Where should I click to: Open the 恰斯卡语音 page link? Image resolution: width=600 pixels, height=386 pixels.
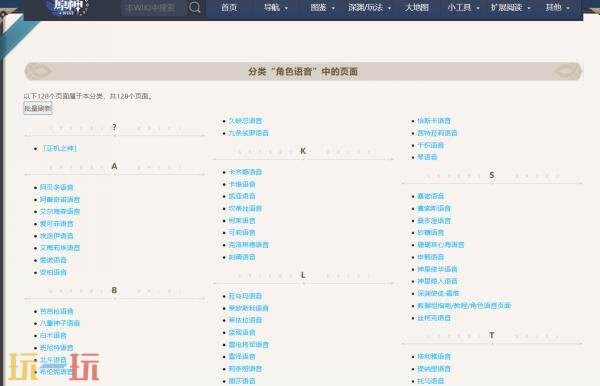[x=434, y=121]
